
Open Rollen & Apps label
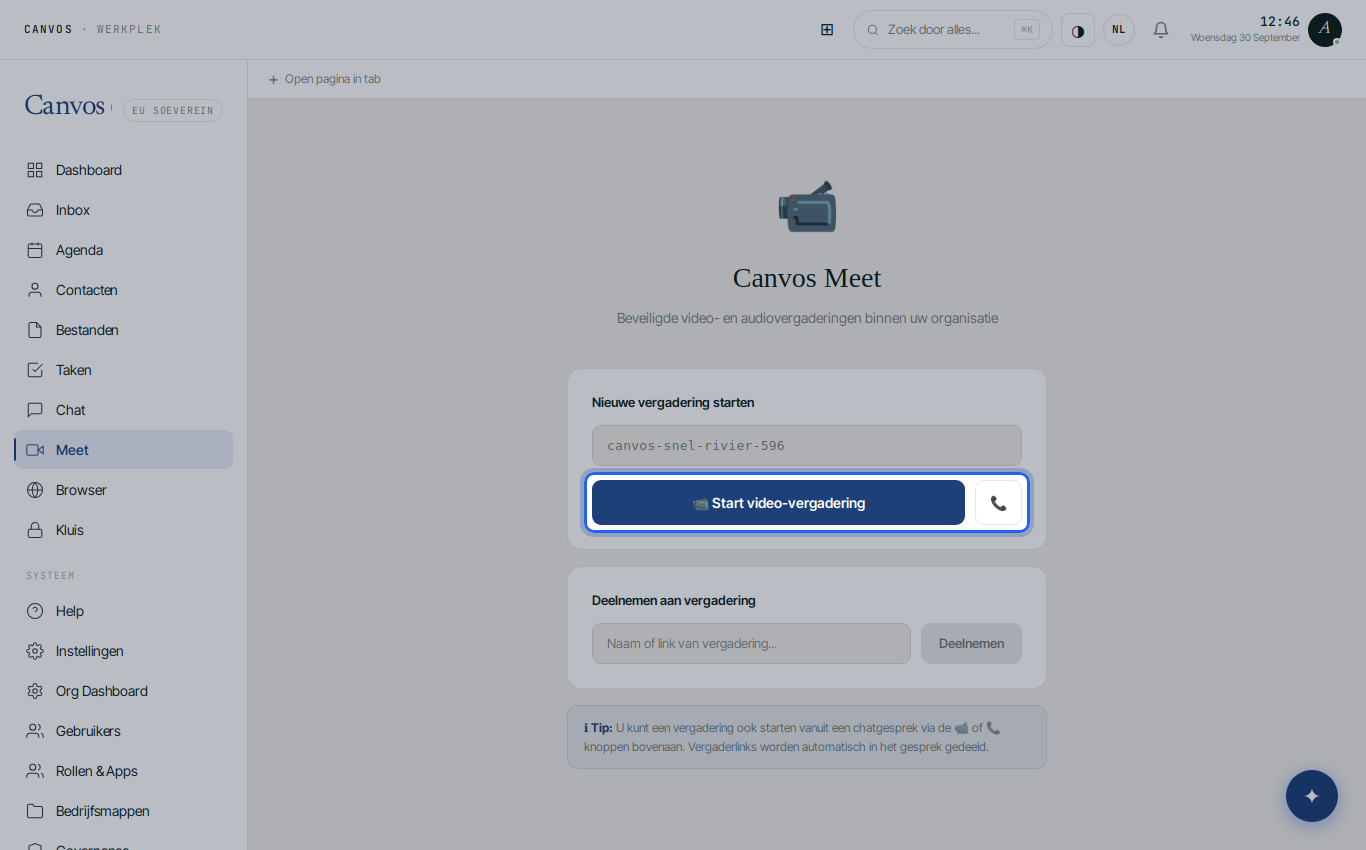click(x=97, y=771)
